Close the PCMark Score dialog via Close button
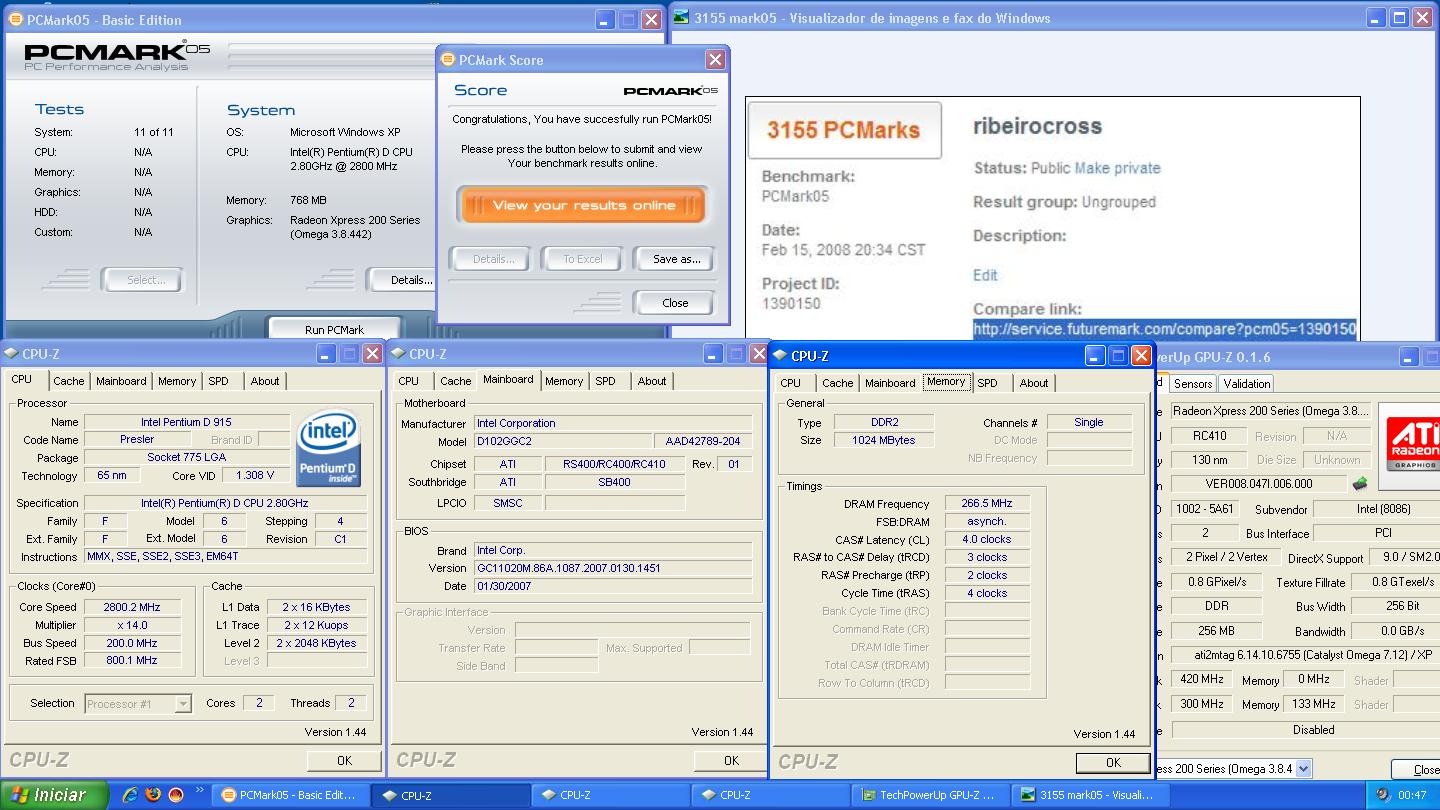This screenshot has height=810, width=1440. pyautogui.click(x=675, y=303)
